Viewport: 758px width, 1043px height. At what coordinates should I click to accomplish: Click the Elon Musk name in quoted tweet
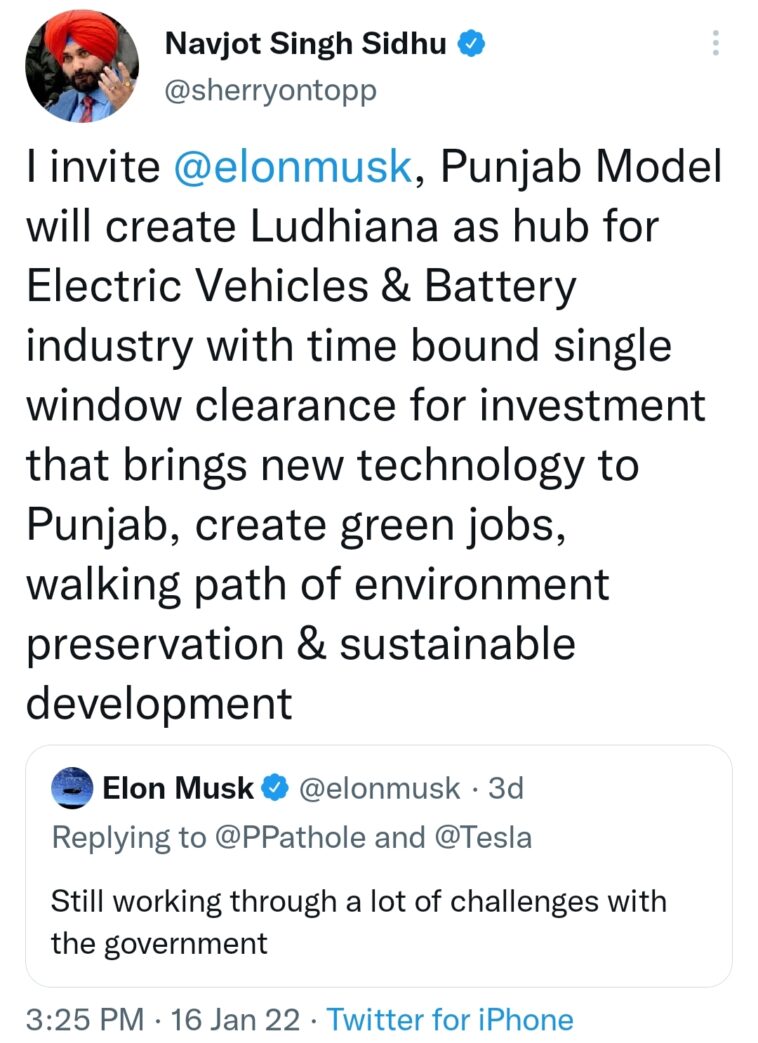(x=179, y=789)
